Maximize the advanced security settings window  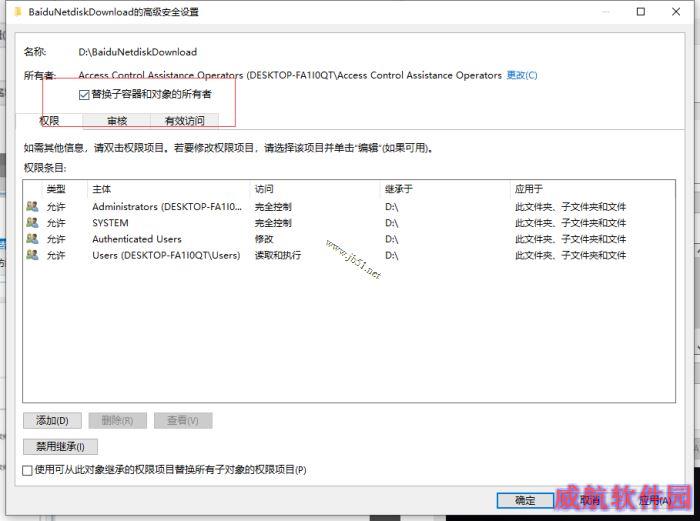click(641, 12)
